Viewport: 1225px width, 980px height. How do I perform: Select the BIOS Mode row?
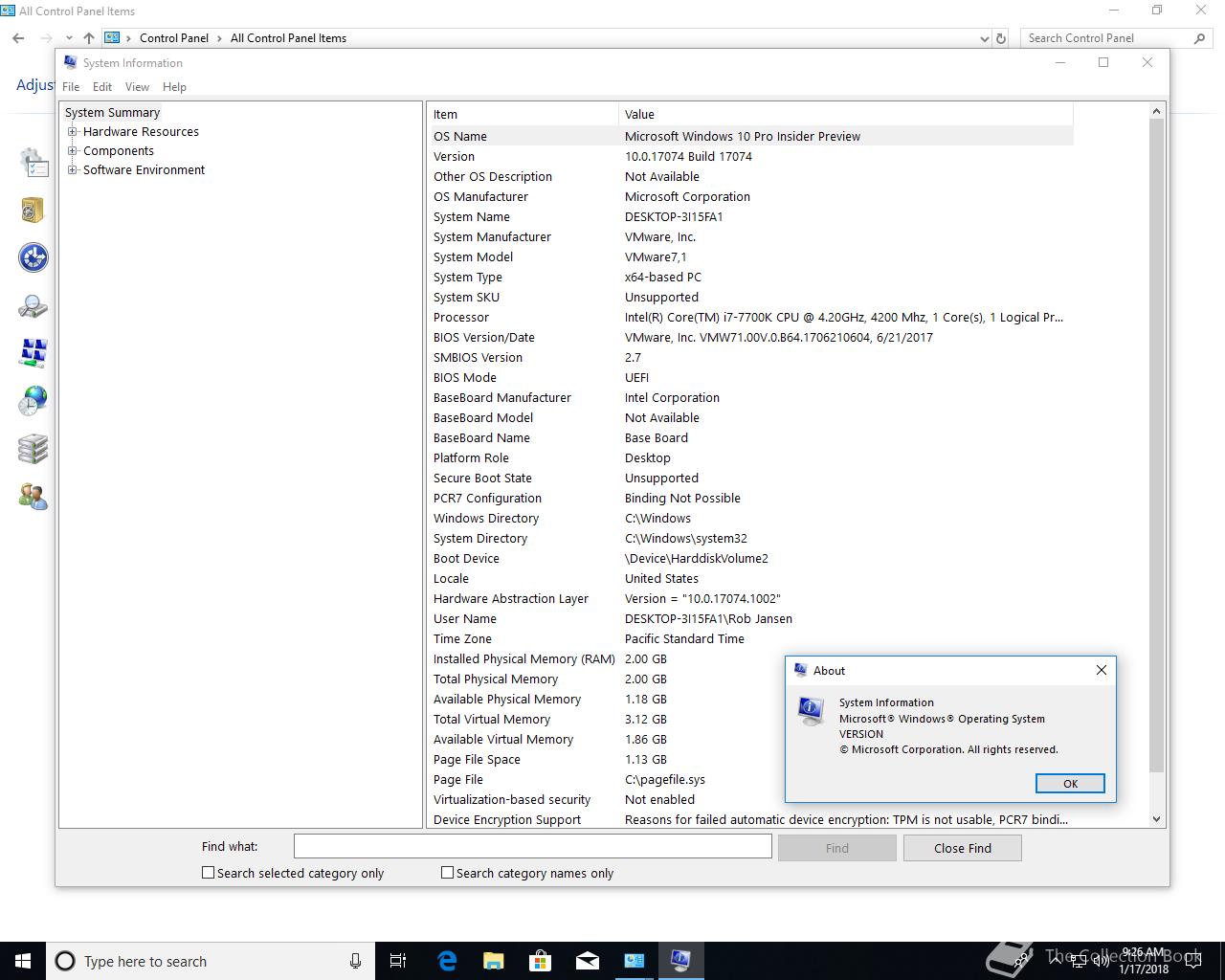[x=751, y=377]
